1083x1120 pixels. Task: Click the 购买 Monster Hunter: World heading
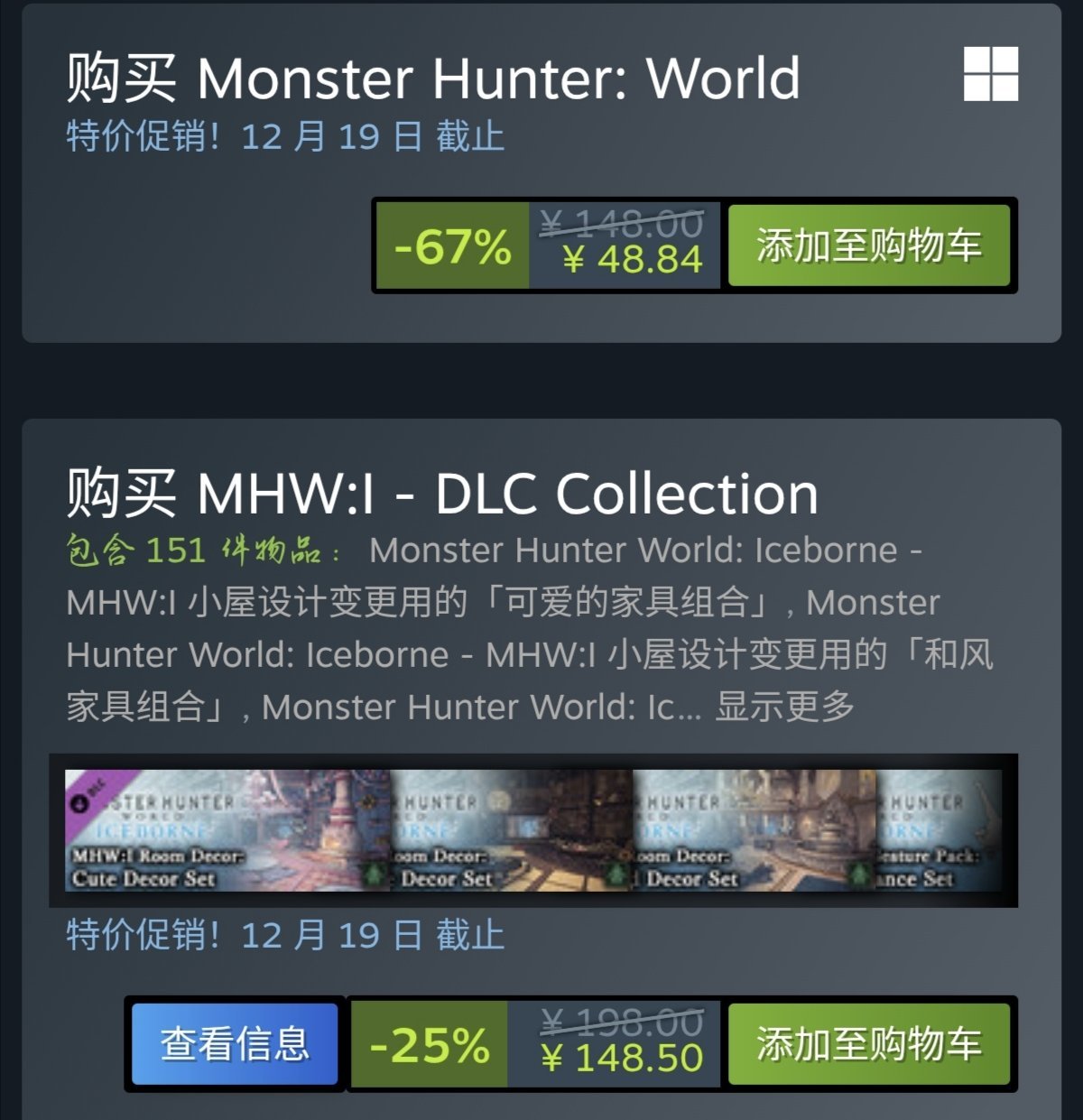[433, 78]
